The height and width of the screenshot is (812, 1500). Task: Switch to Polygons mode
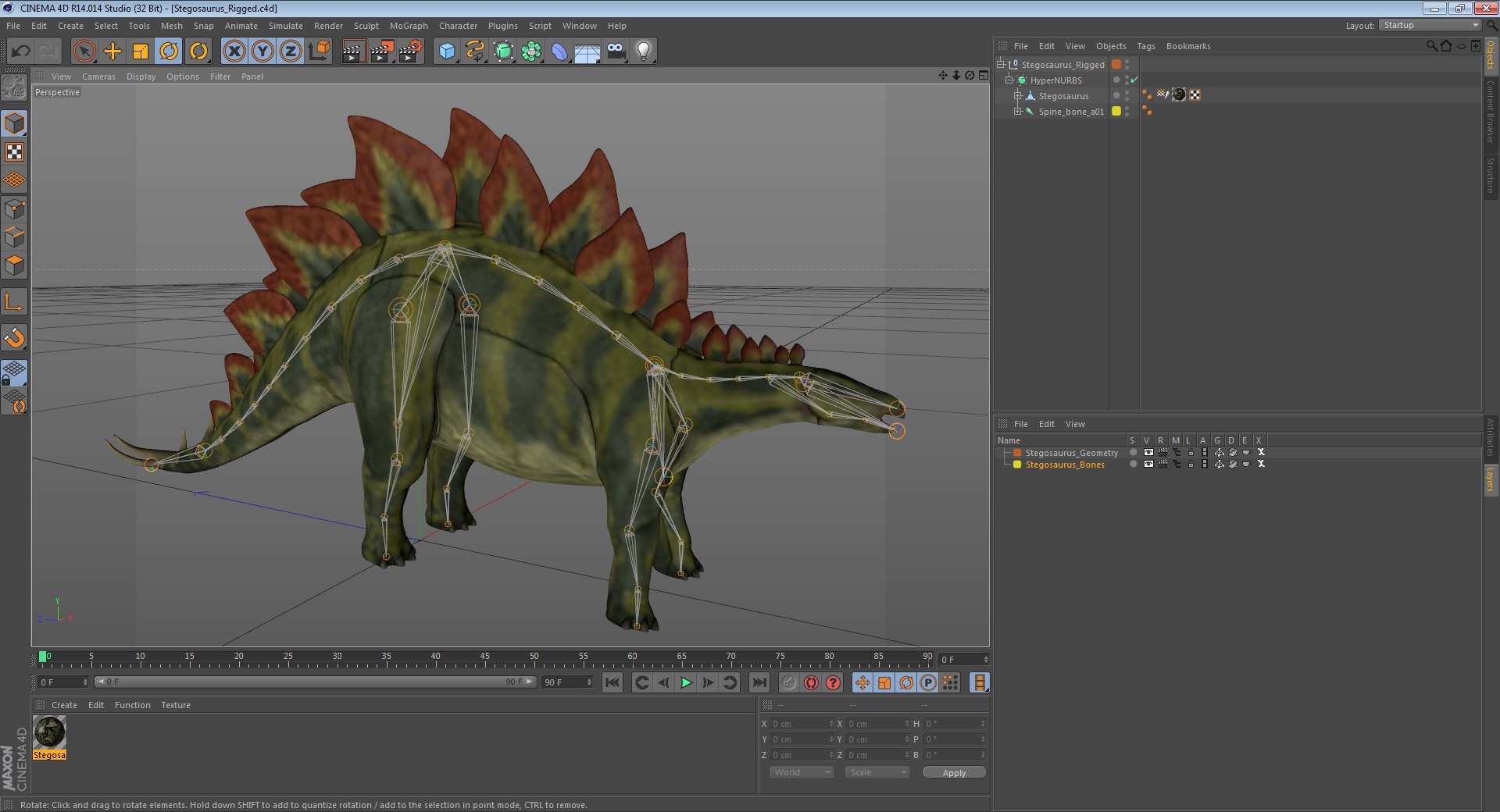tap(15, 265)
